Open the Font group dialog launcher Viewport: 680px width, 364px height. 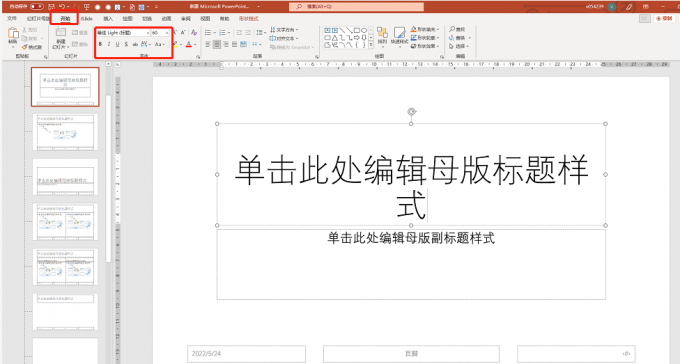click(198, 57)
